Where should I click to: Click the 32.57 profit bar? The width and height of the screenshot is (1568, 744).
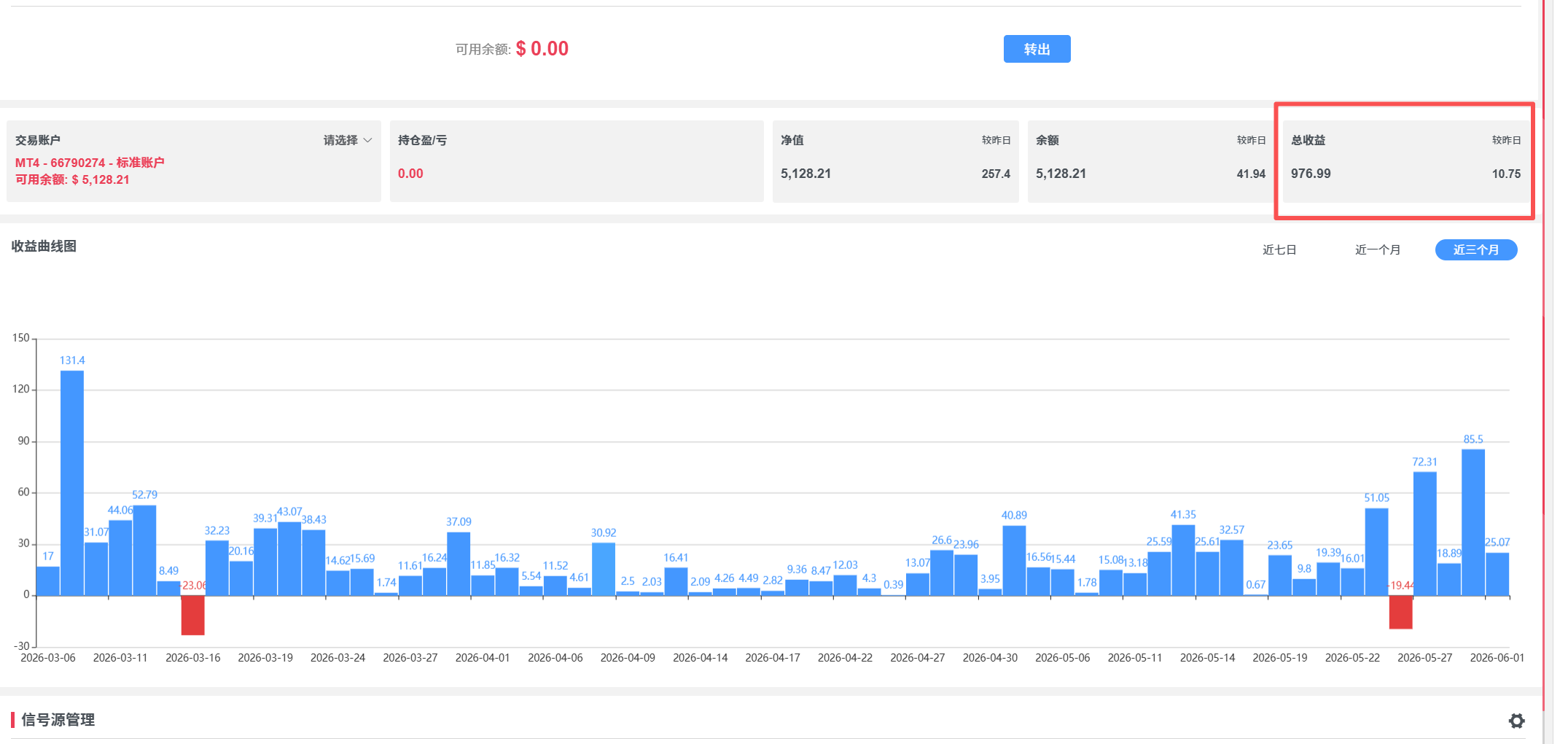click(1231, 568)
